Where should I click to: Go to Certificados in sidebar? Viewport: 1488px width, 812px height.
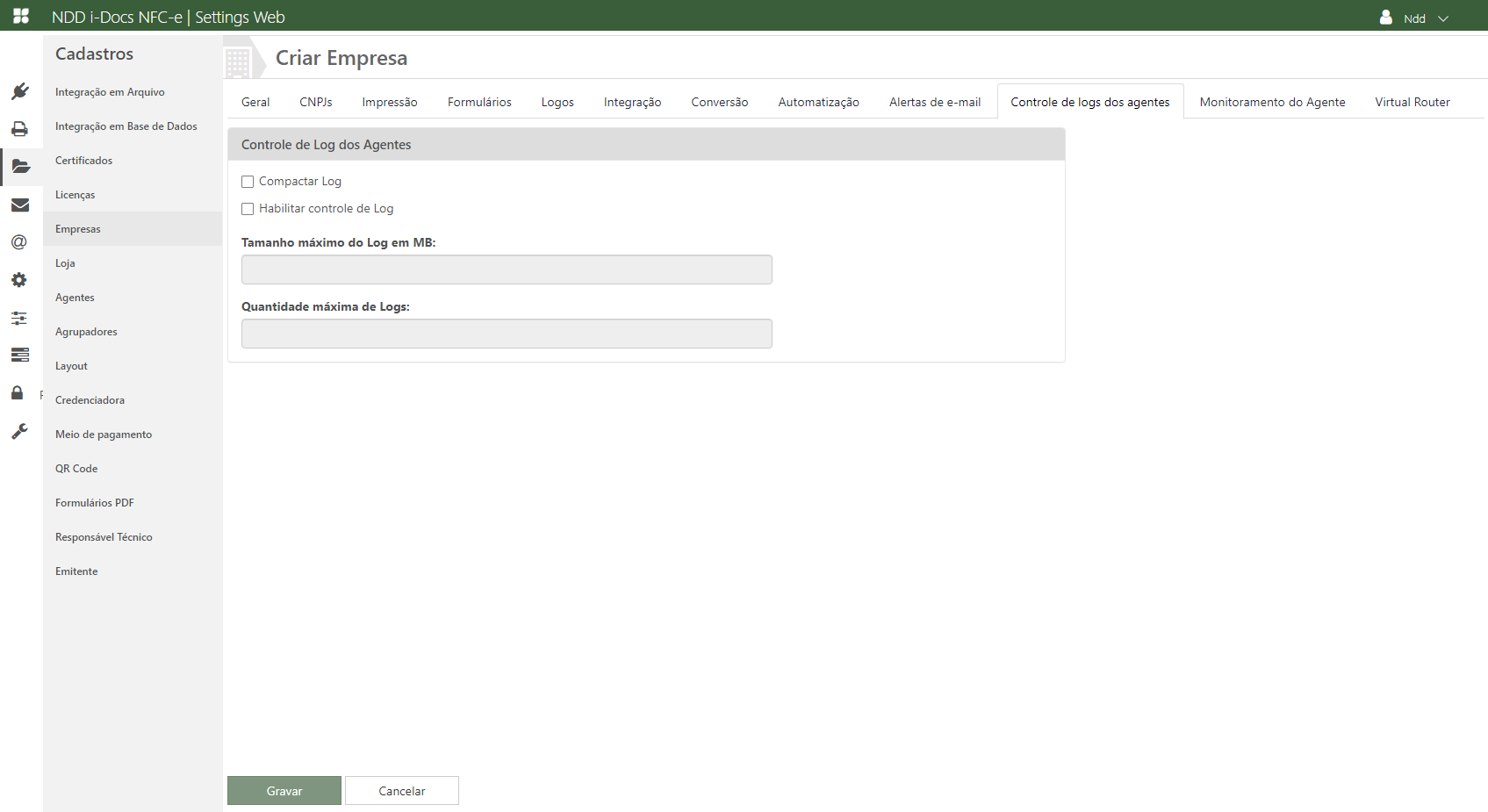pos(133,161)
